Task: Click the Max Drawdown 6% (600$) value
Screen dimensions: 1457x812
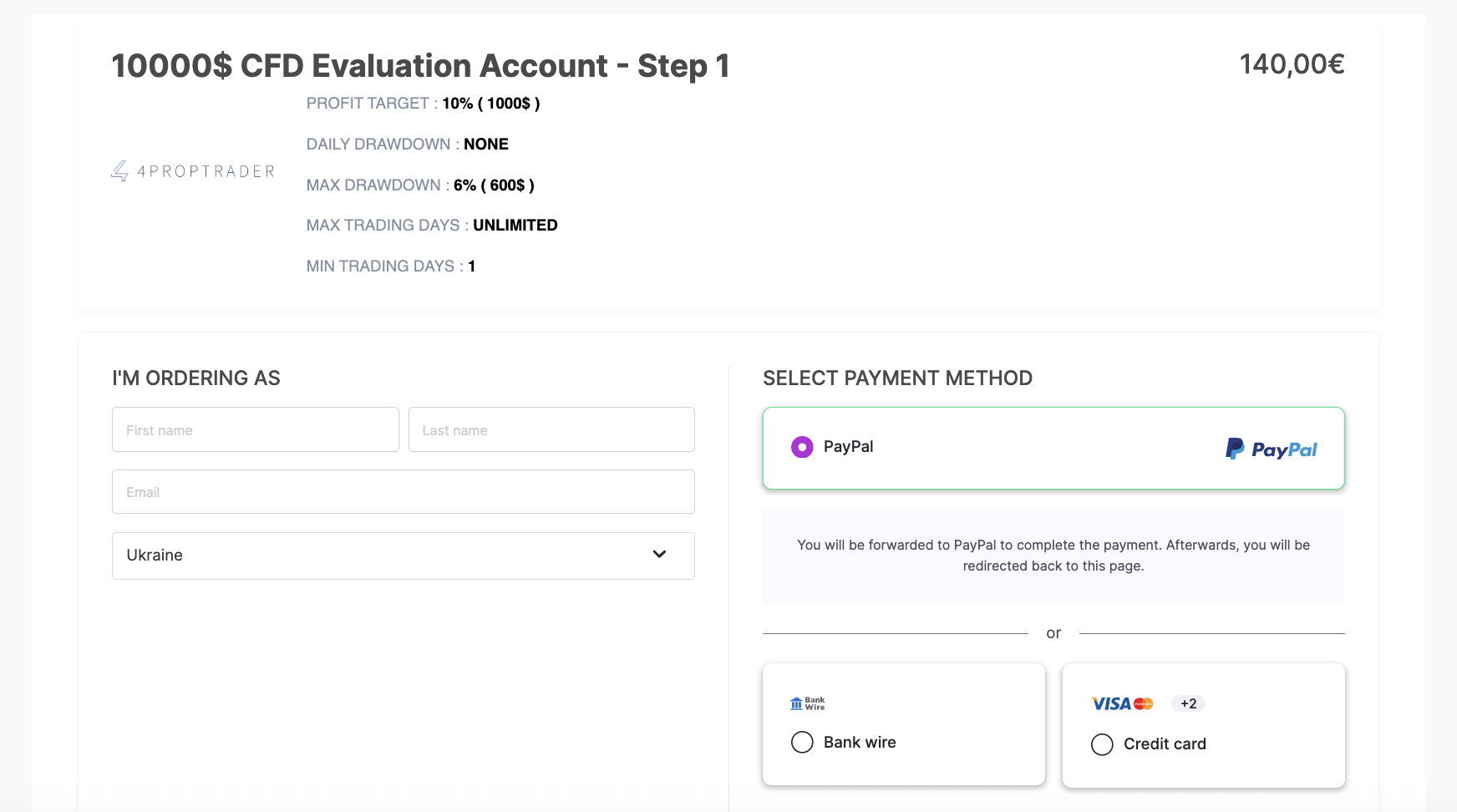Action: coord(494,185)
